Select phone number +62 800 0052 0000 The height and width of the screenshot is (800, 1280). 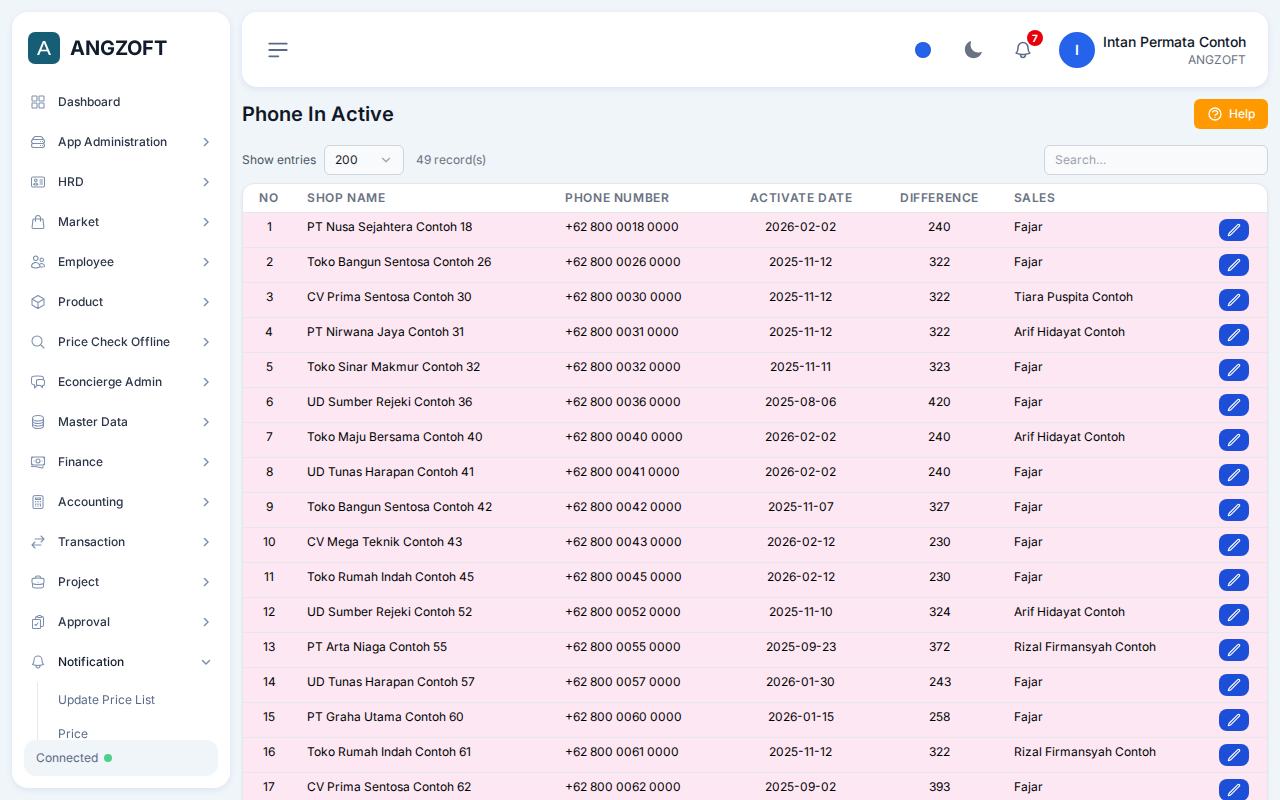[623, 612]
